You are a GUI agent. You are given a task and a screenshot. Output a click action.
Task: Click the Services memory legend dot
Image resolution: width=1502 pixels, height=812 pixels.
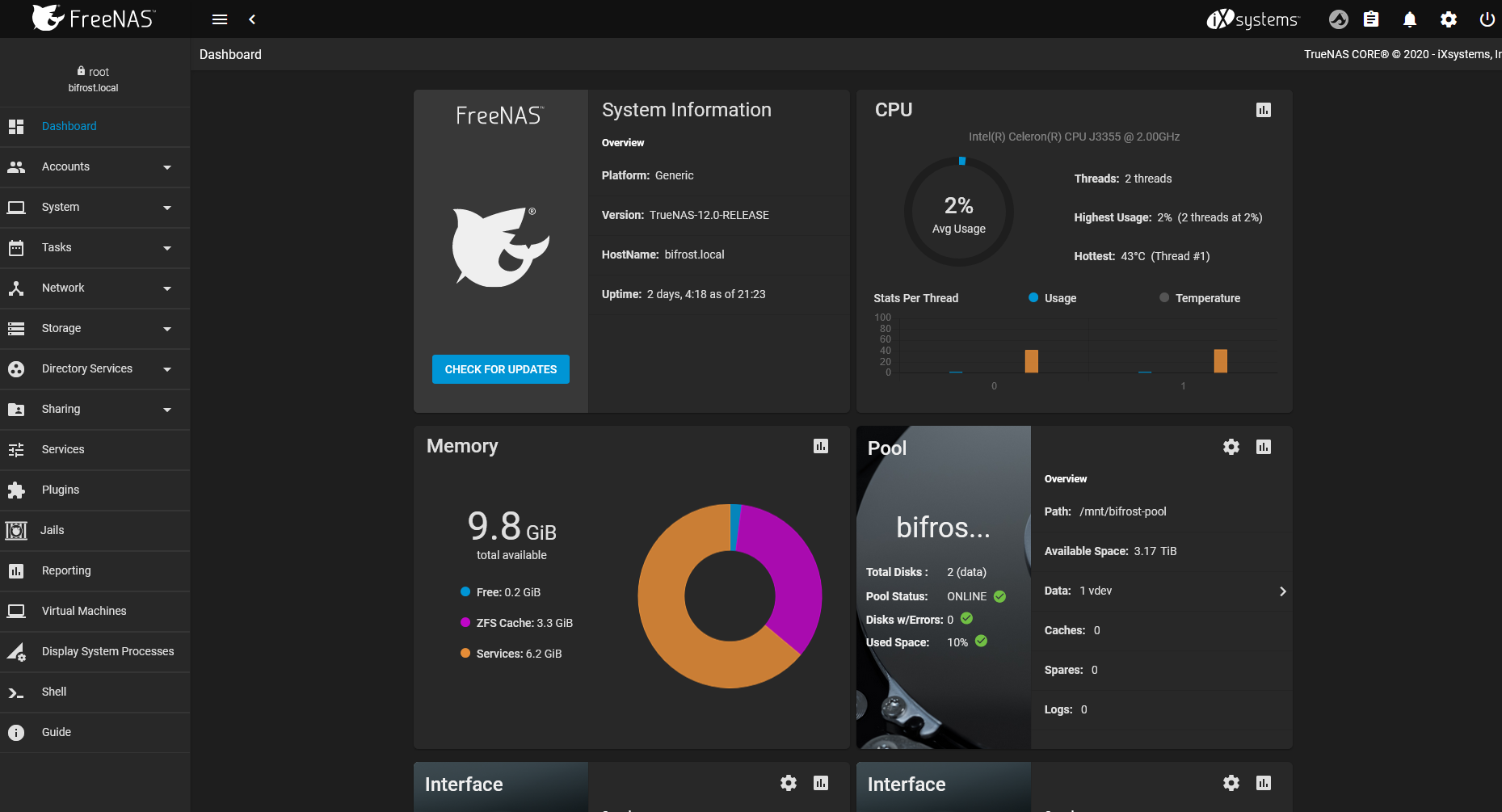[465, 653]
